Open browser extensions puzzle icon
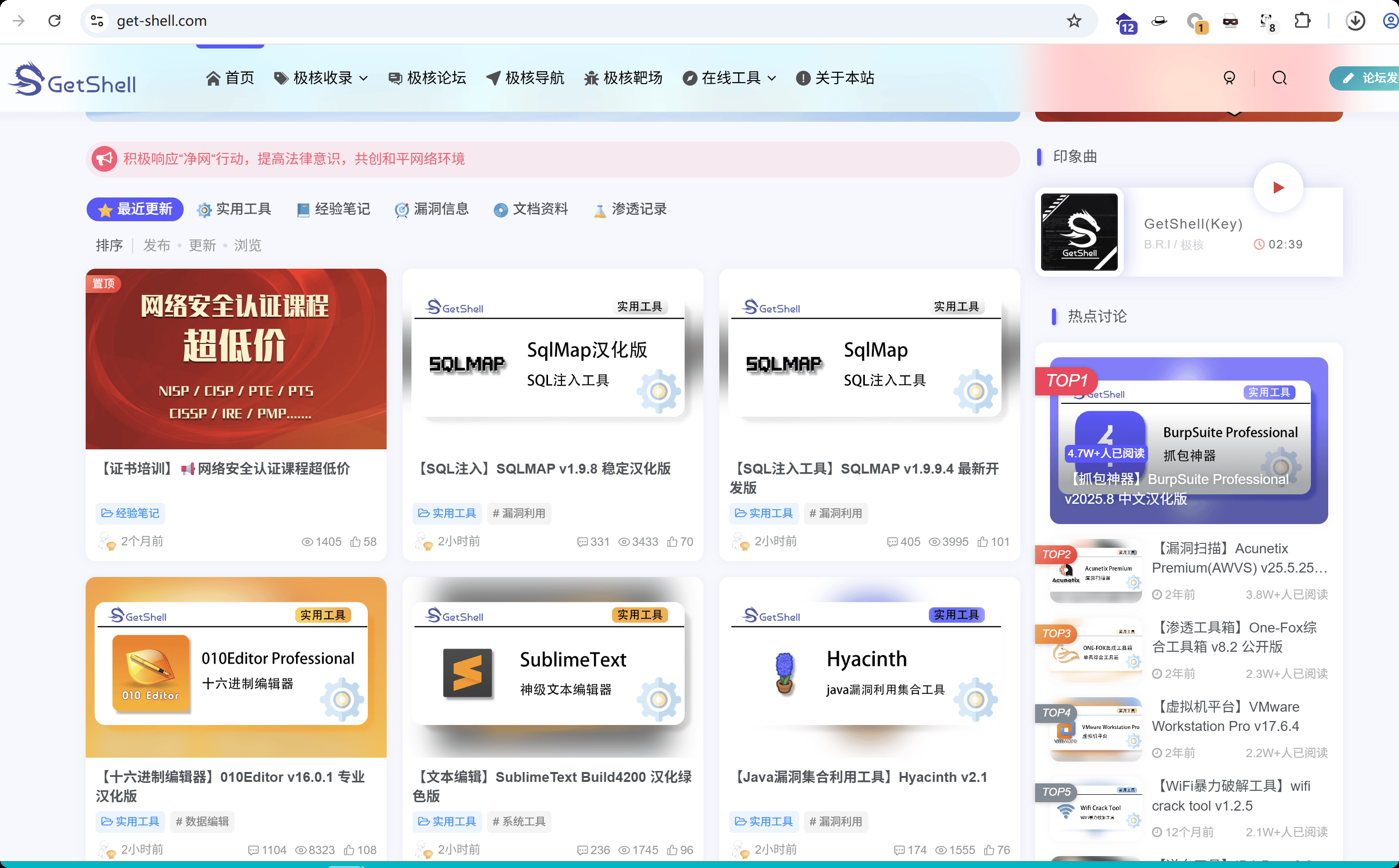 pyautogui.click(x=1302, y=21)
